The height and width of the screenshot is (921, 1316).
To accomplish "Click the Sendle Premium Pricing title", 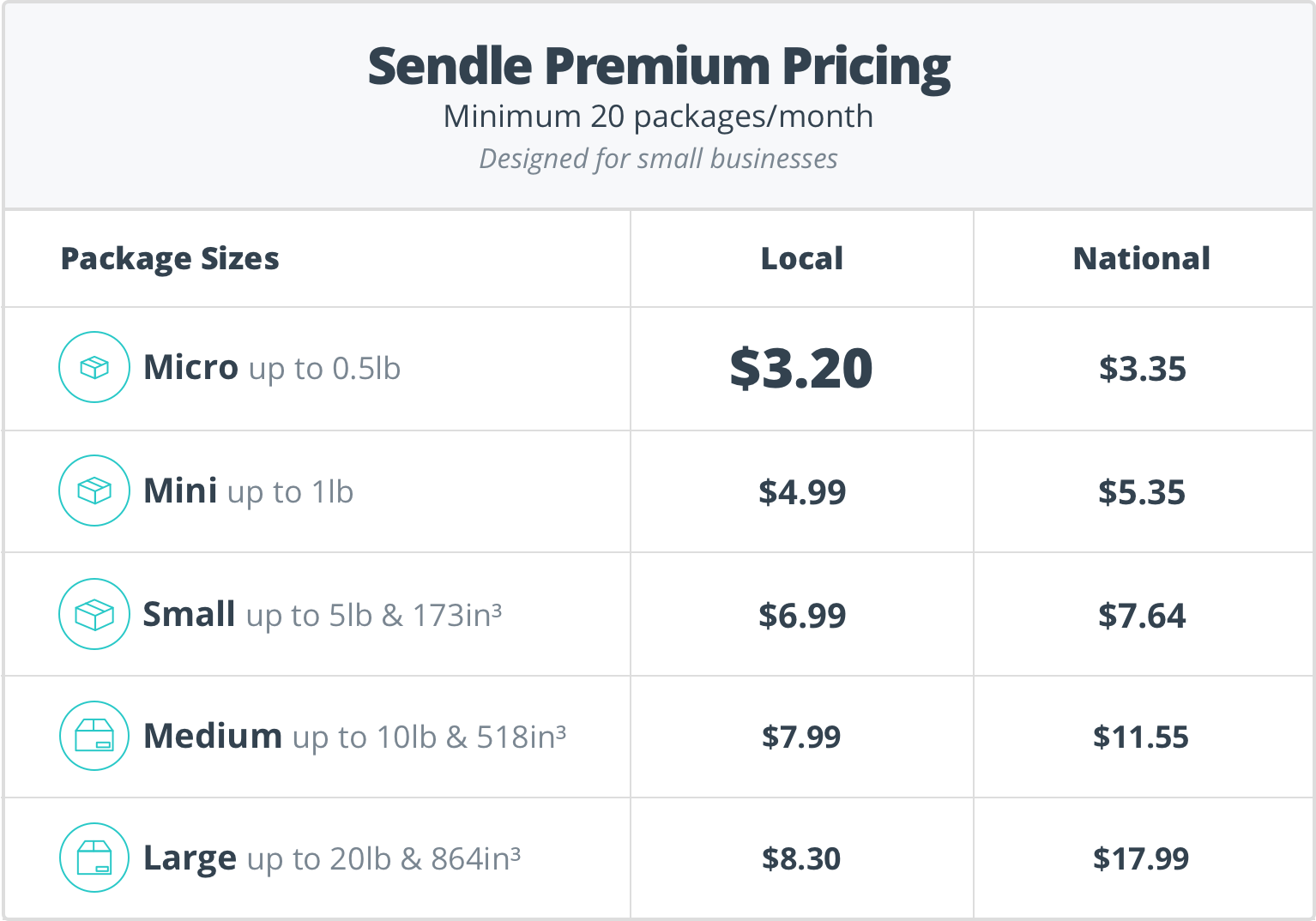I will (659, 66).
